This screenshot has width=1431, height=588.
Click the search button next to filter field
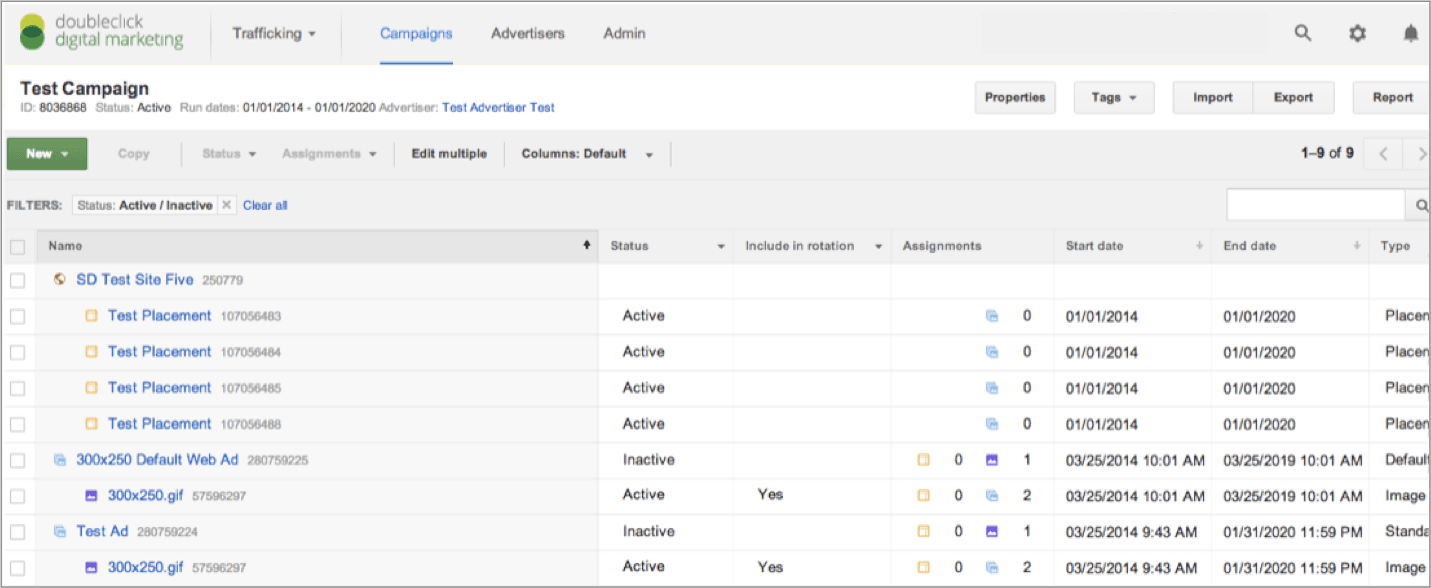tap(1419, 205)
